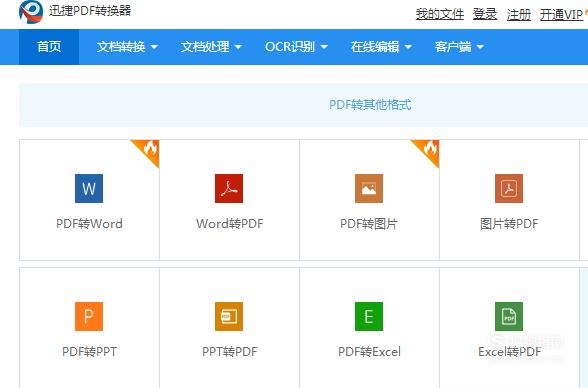
Task: Click the PDF转图片 label text
Action: (369, 224)
